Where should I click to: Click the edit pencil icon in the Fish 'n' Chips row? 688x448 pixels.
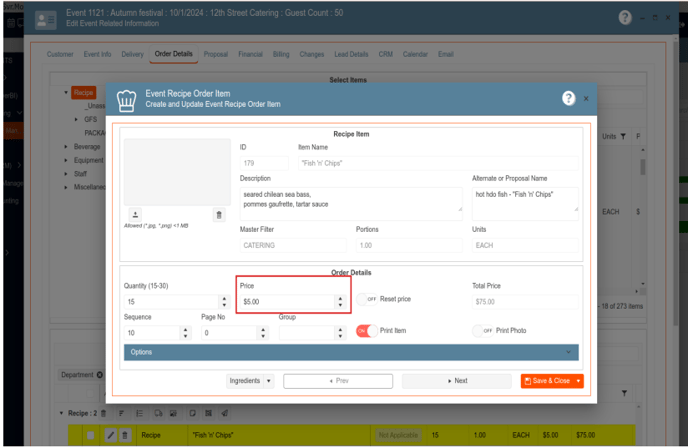click(x=111, y=436)
